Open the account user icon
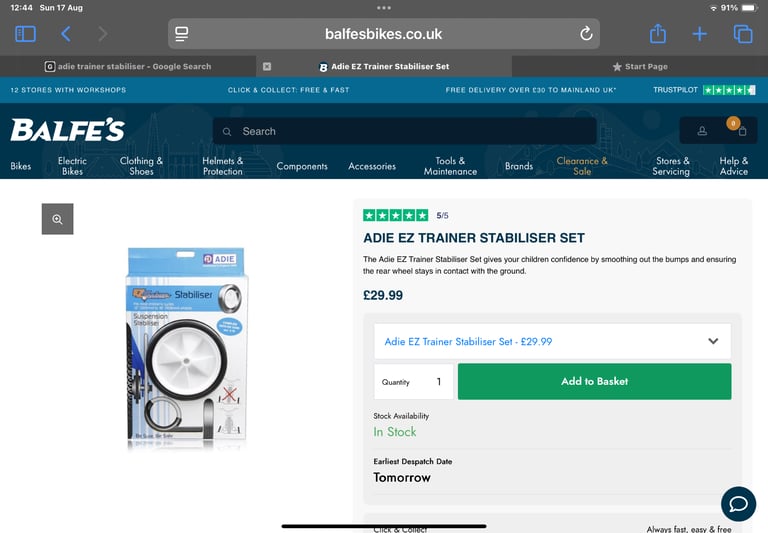768x533 pixels. pyautogui.click(x=702, y=131)
